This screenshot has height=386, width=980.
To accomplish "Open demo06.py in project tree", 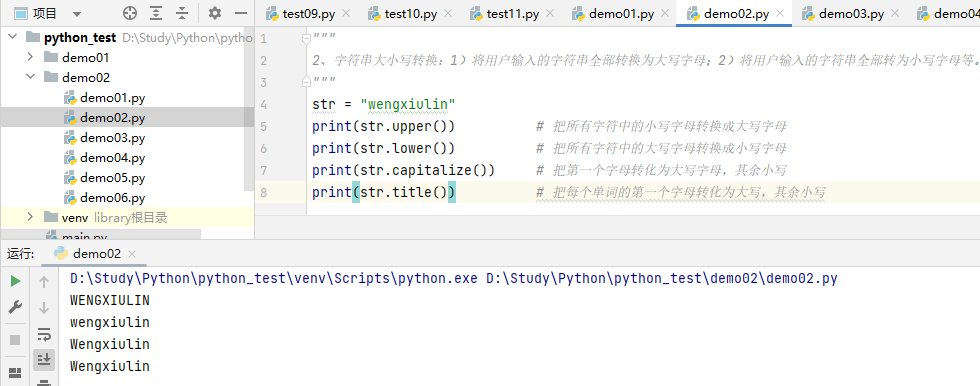I will [112, 197].
